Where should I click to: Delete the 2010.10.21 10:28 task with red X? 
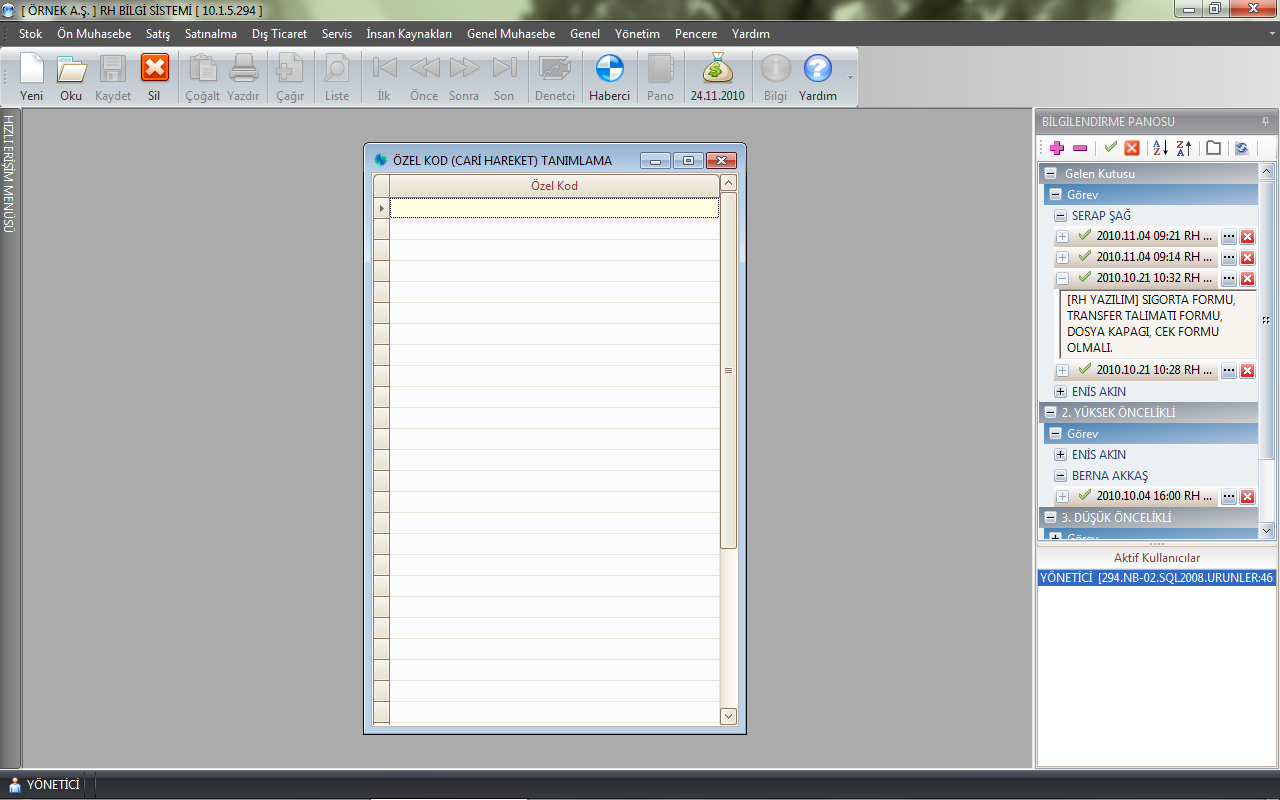[1247, 371]
